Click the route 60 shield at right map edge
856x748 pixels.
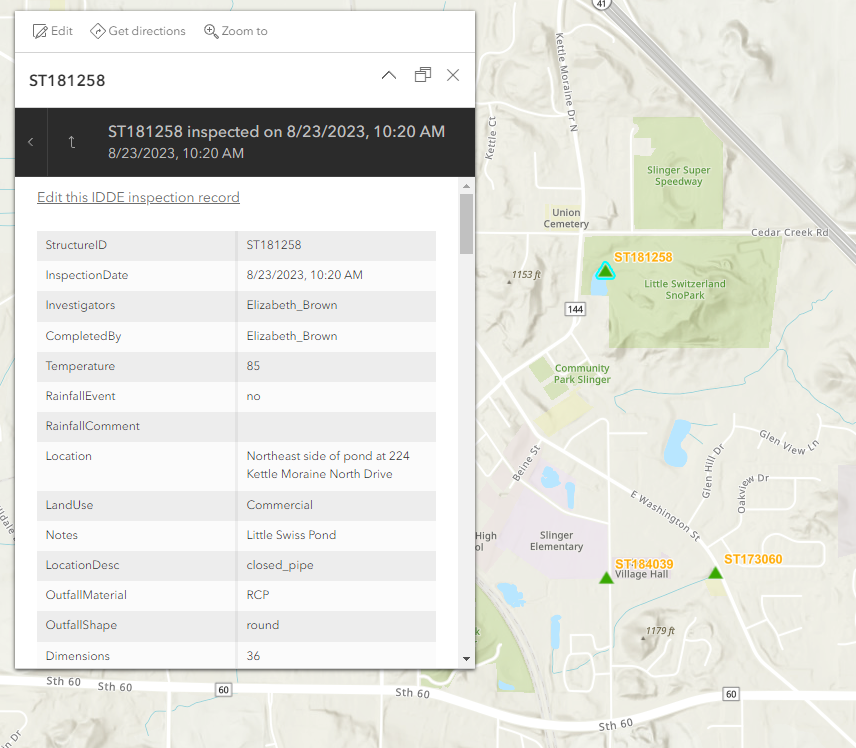pos(731,694)
